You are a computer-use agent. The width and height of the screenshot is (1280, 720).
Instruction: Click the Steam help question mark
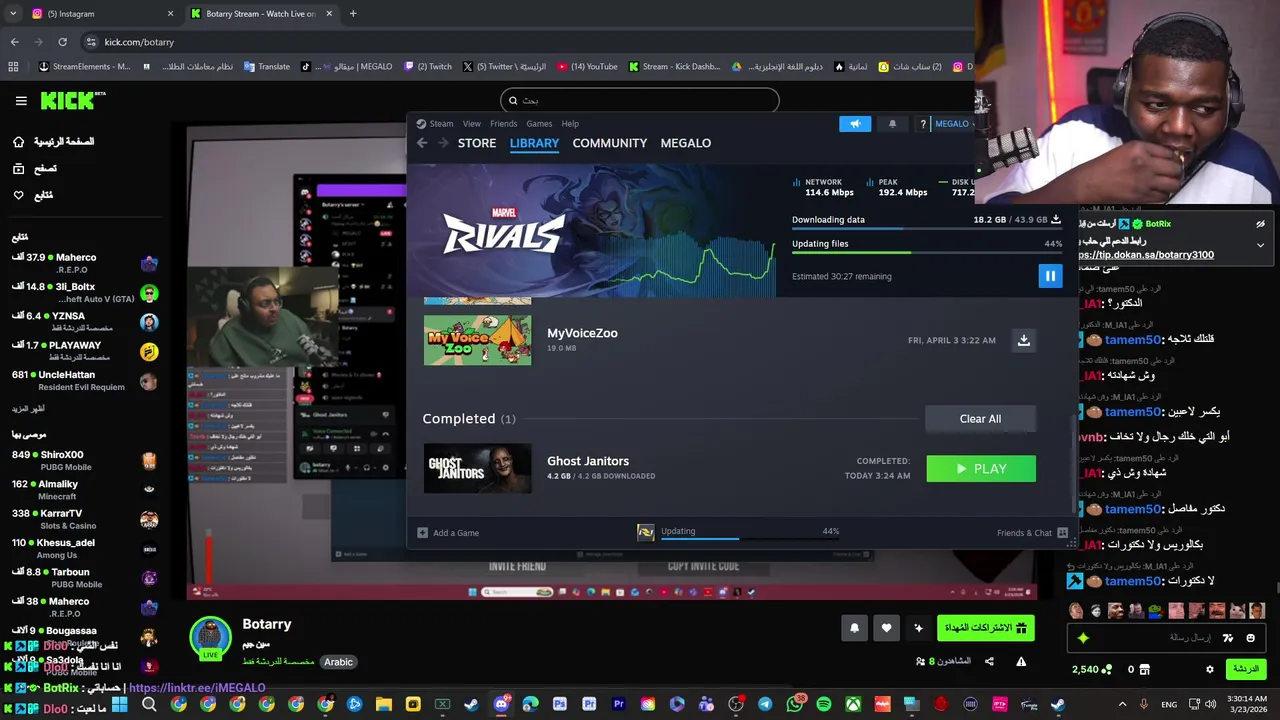pyautogui.click(x=923, y=124)
